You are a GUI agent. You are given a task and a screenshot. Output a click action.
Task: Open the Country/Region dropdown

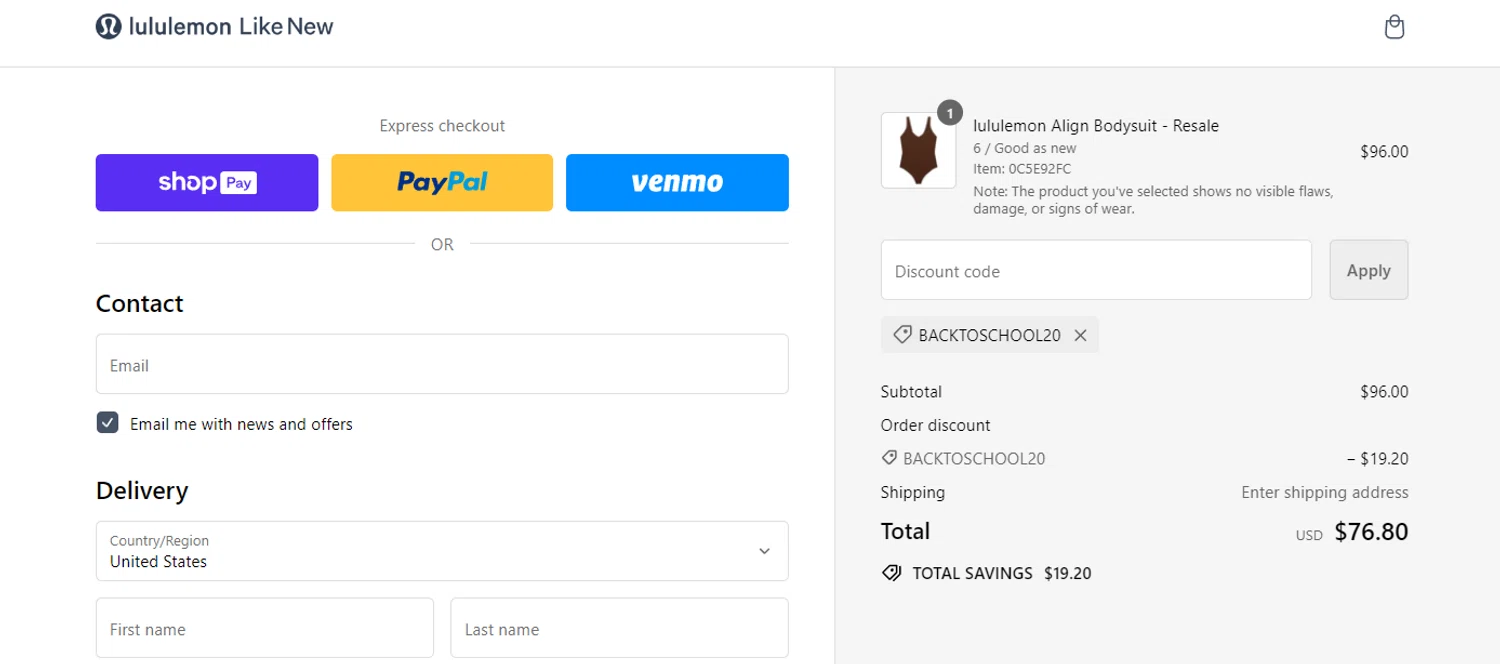pyautogui.click(x=442, y=551)
